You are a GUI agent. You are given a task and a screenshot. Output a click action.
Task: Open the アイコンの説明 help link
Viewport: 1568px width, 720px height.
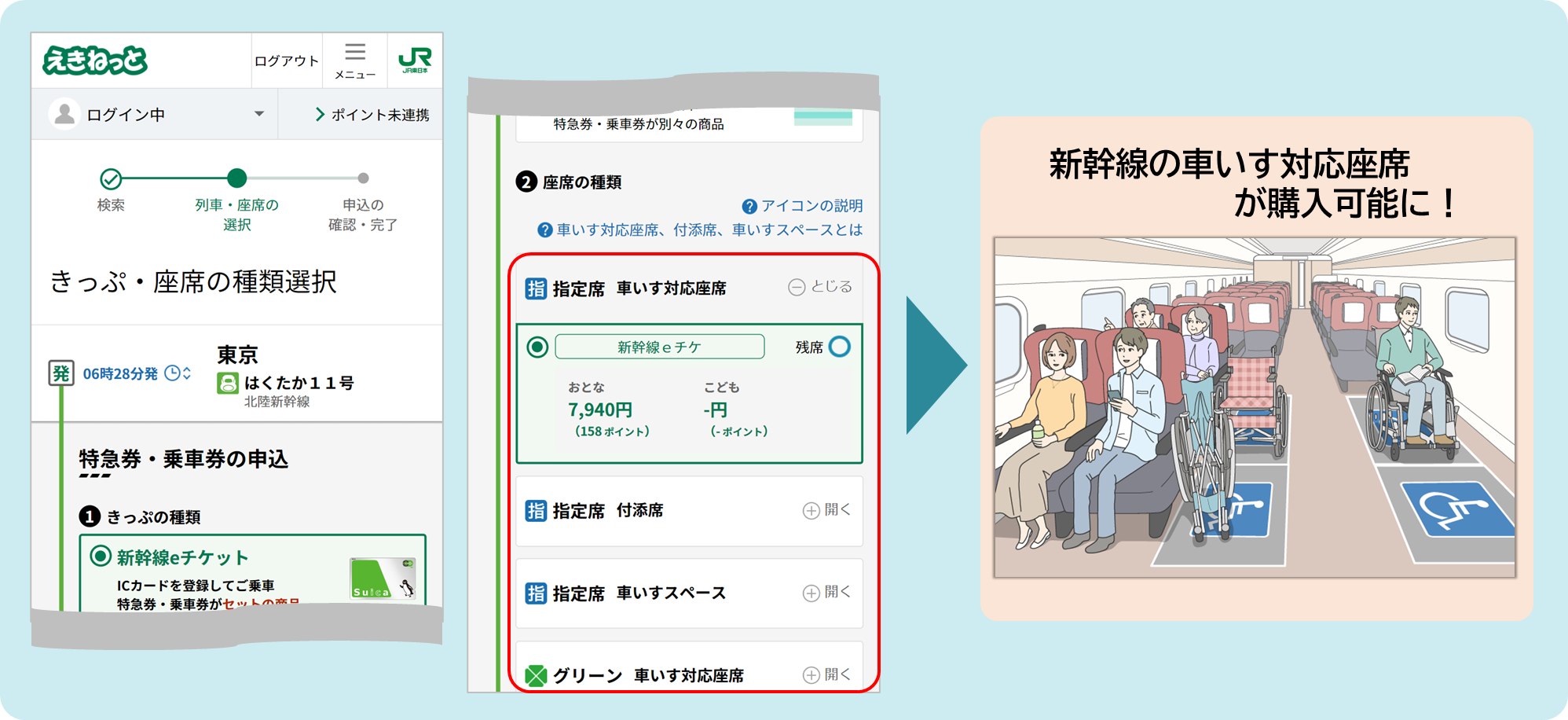(812, 206)
